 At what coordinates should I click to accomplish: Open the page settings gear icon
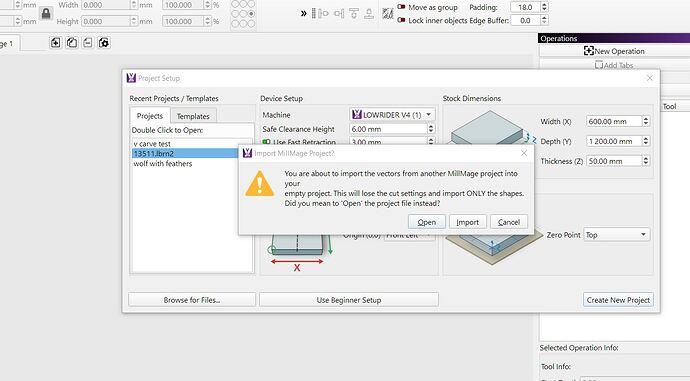click(104, 43)
